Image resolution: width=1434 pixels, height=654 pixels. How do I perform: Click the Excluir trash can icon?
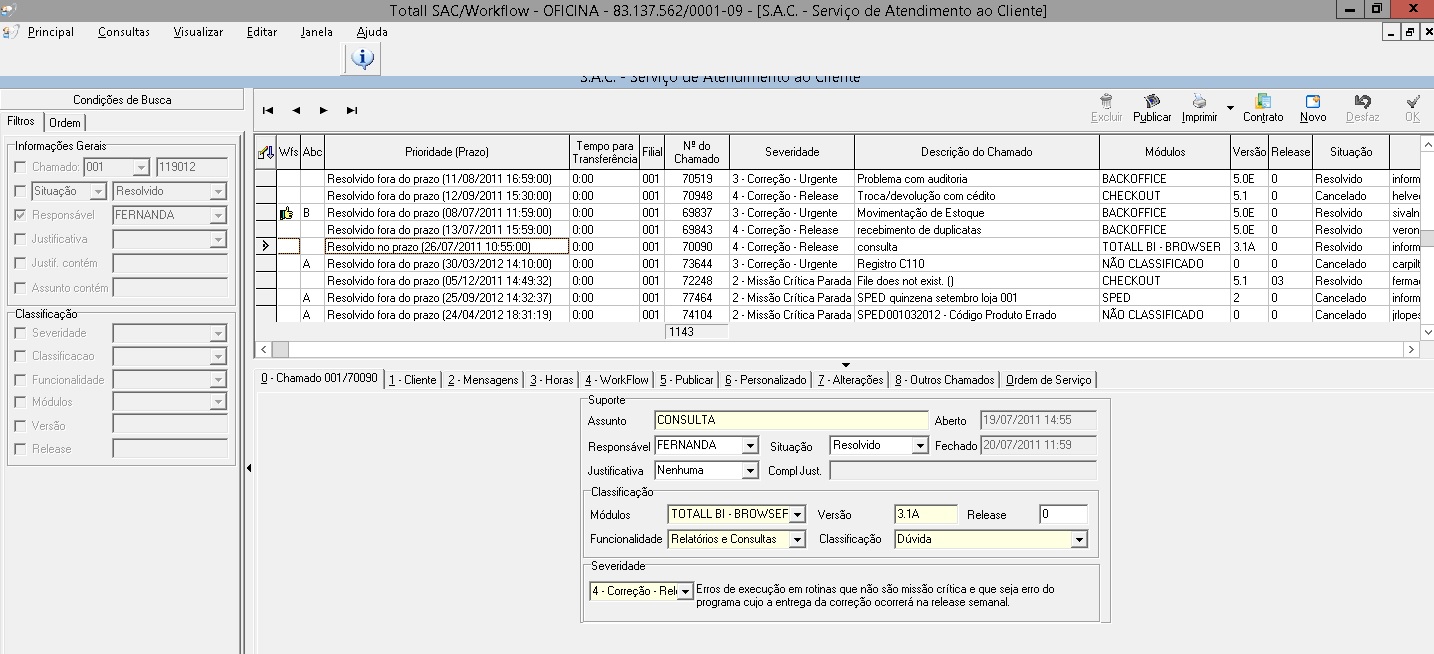point(1106,101)
